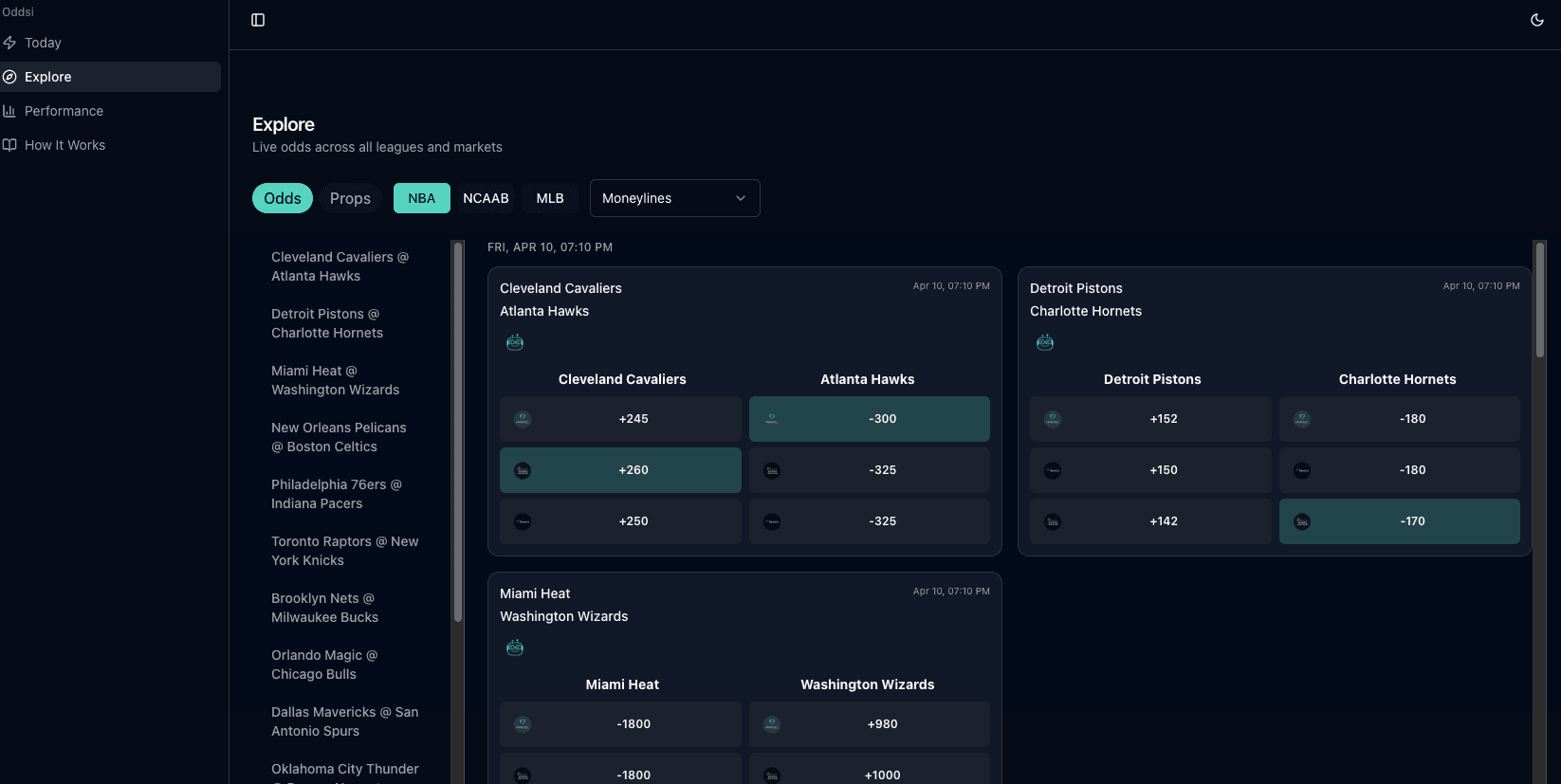Click the Performance bar chart icon
The width and height of the screenshot is (1561, 784).
pyautogui.click(x=9, y=111)
